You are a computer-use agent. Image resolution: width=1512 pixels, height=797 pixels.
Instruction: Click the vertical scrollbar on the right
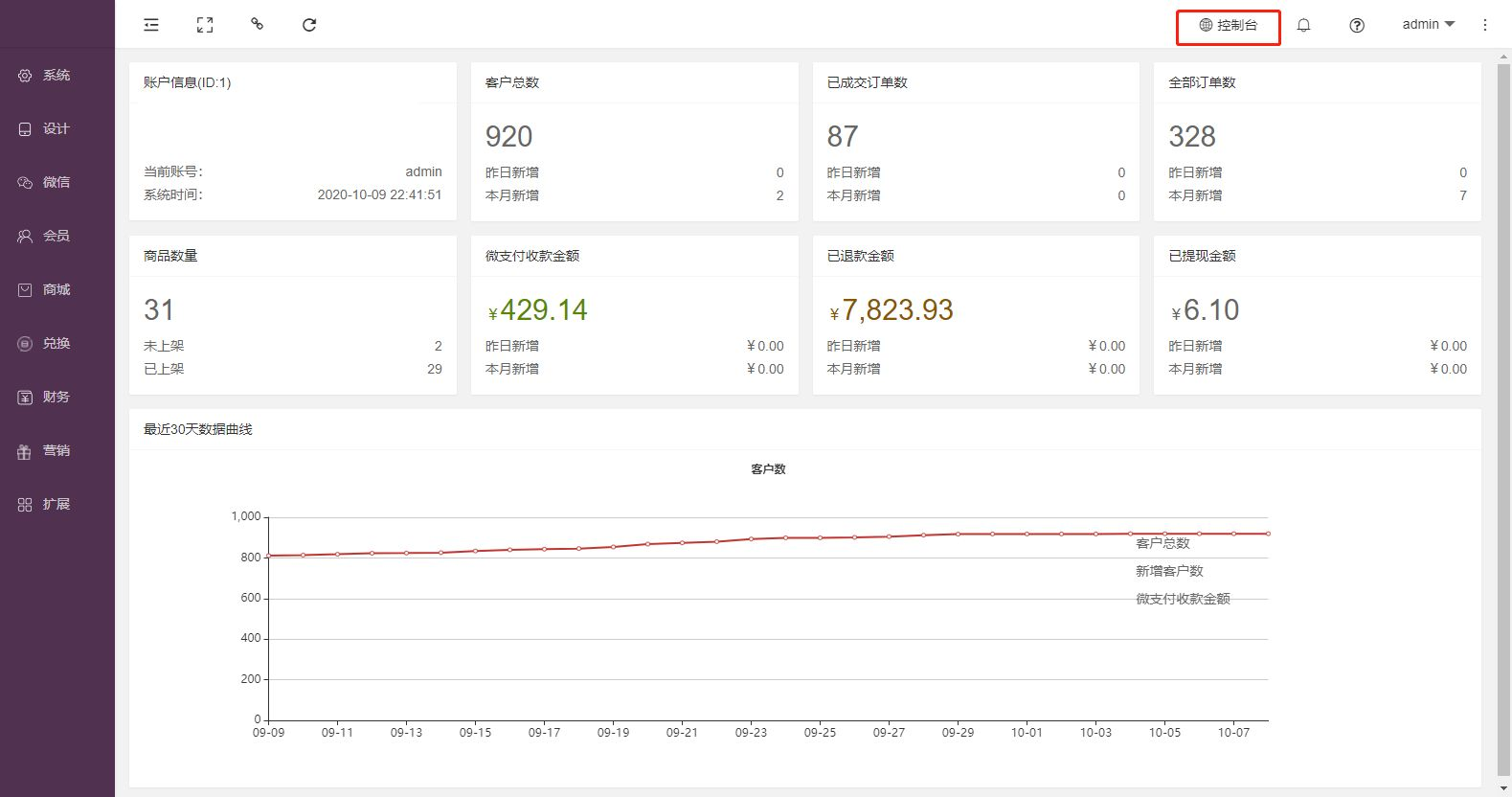(1502, 421)
